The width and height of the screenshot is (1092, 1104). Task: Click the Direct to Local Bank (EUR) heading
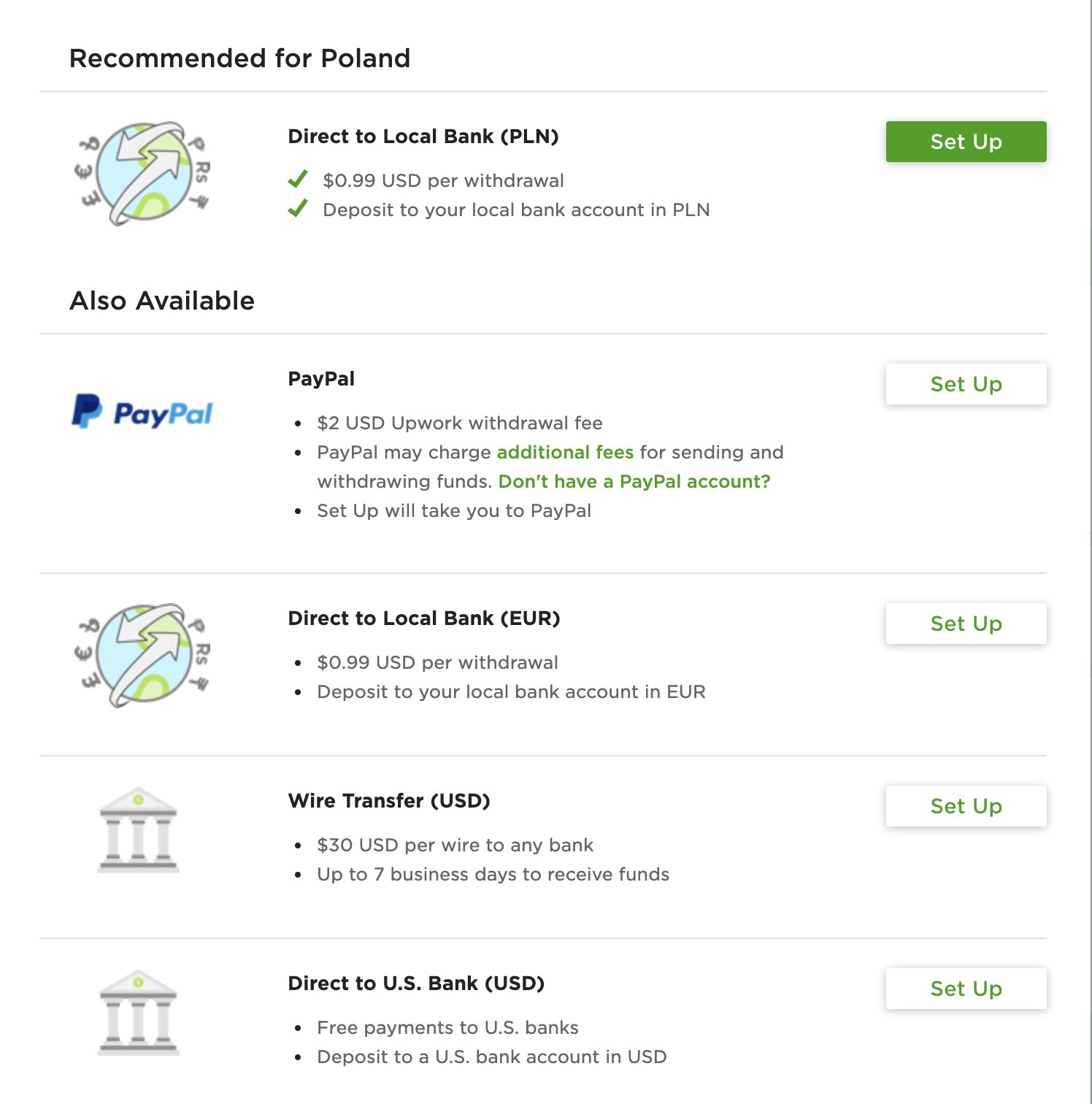424,618
